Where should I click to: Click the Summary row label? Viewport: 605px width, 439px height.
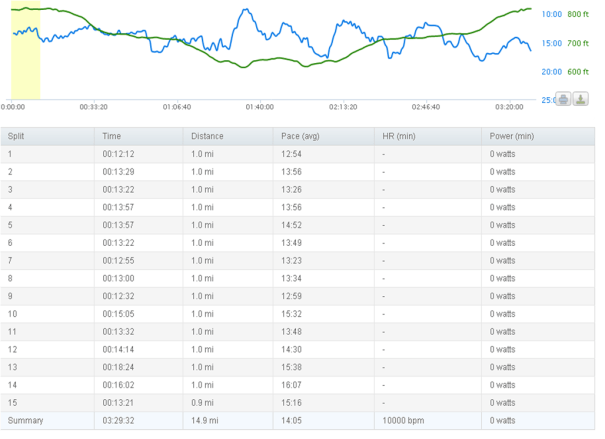point(26,420)
